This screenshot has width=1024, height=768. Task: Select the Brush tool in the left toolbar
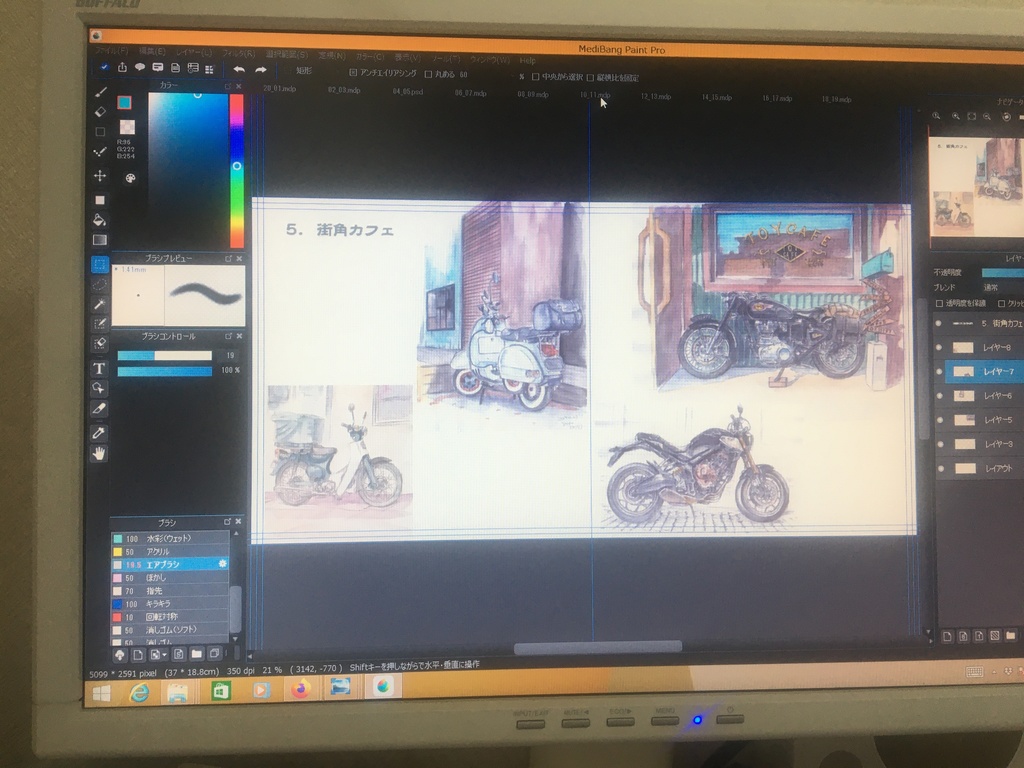tap(99, 92)
